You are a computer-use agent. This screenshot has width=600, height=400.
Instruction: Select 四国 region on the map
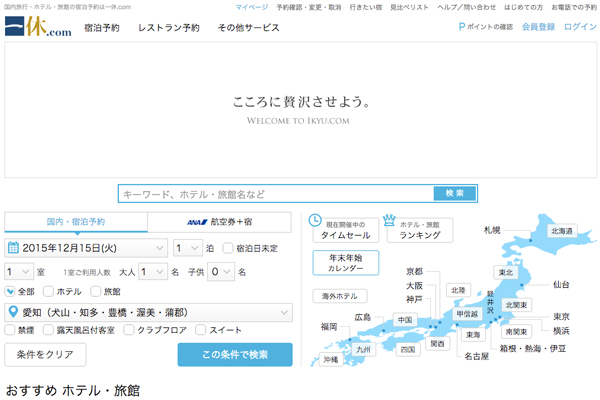pos(408,349)
